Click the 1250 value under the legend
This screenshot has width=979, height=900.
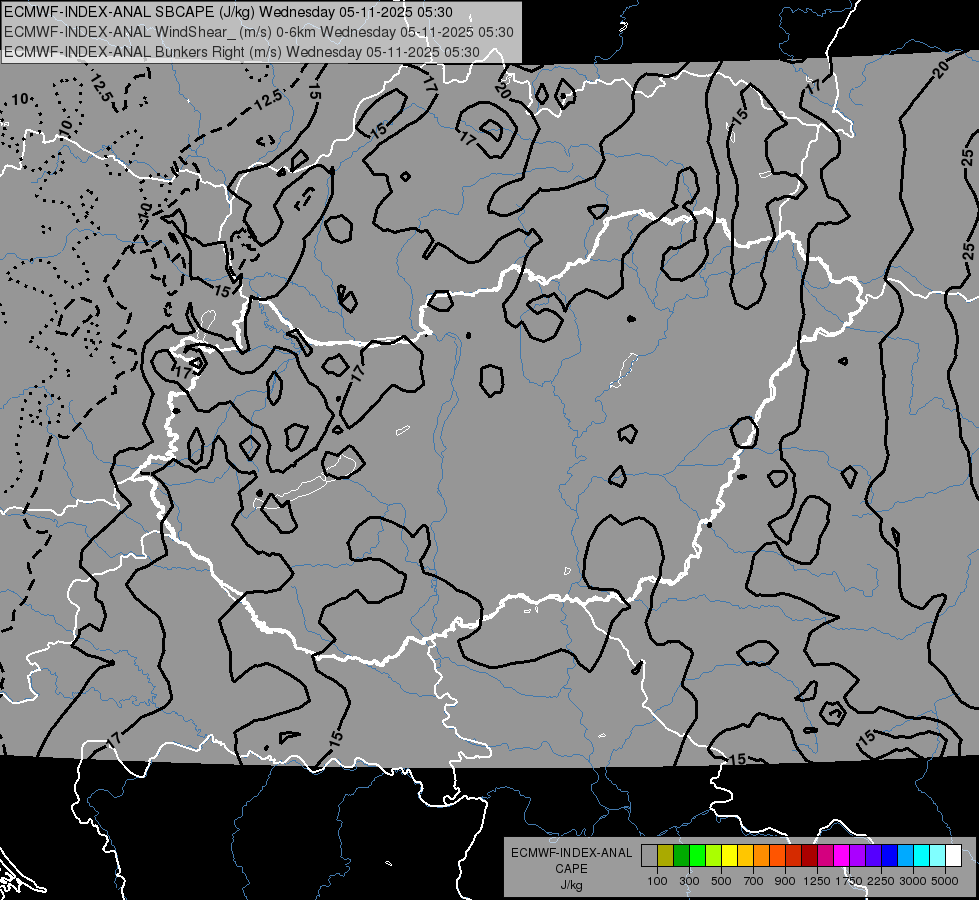[817, 881]
